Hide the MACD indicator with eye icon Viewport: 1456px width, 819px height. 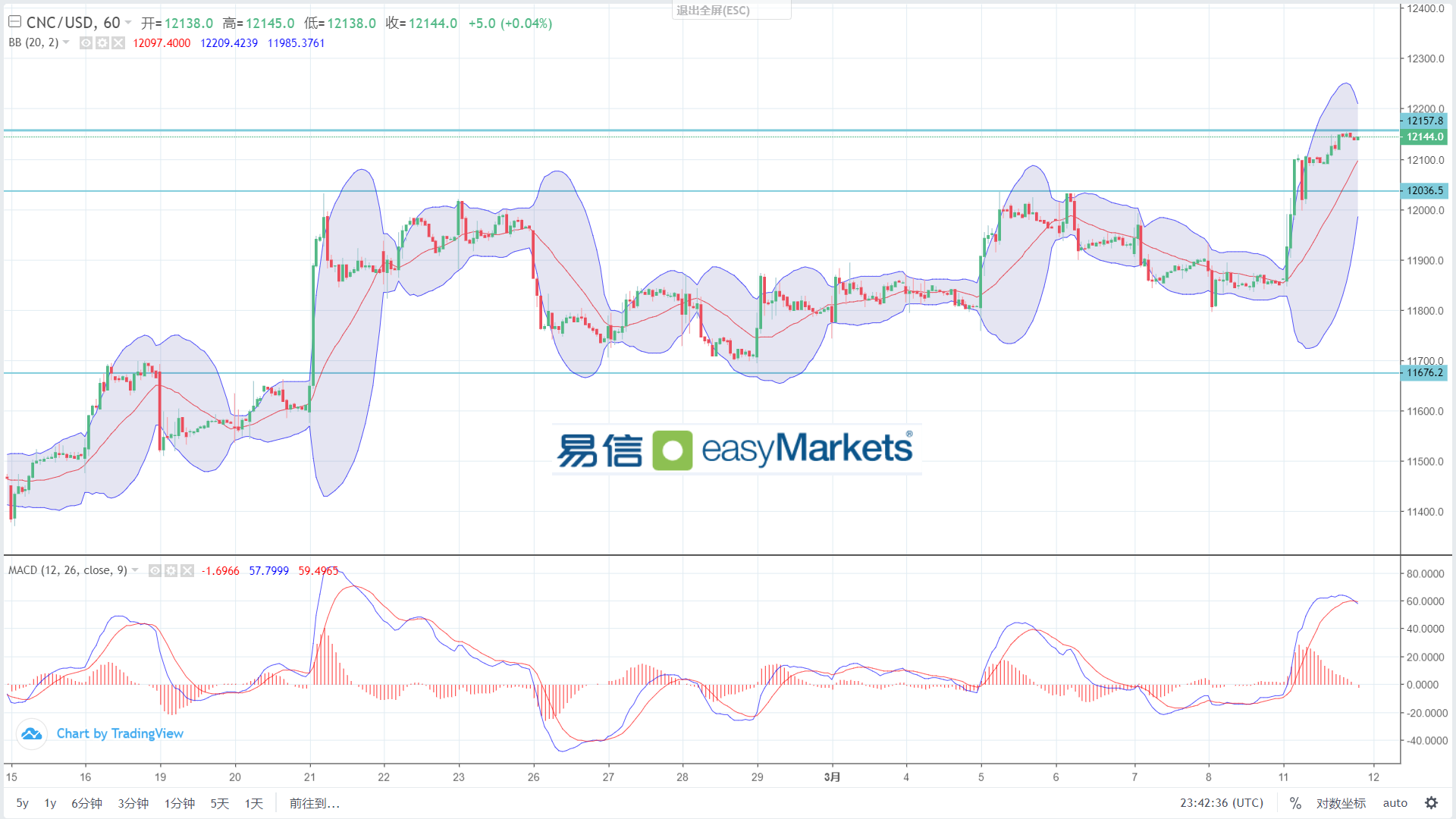coord(155,570)
